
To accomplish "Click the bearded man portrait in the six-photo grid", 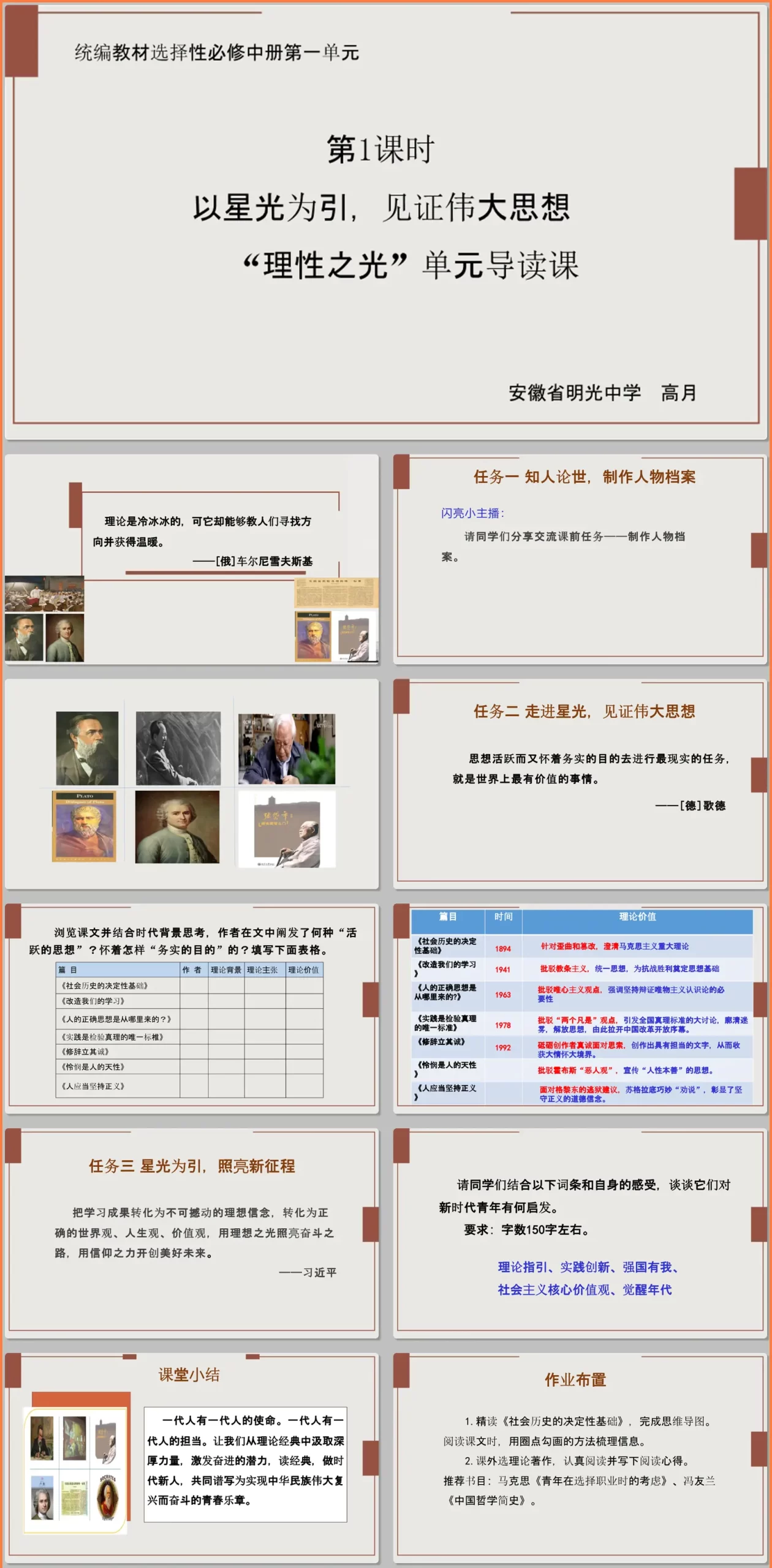I will click(x=87, y=748).
